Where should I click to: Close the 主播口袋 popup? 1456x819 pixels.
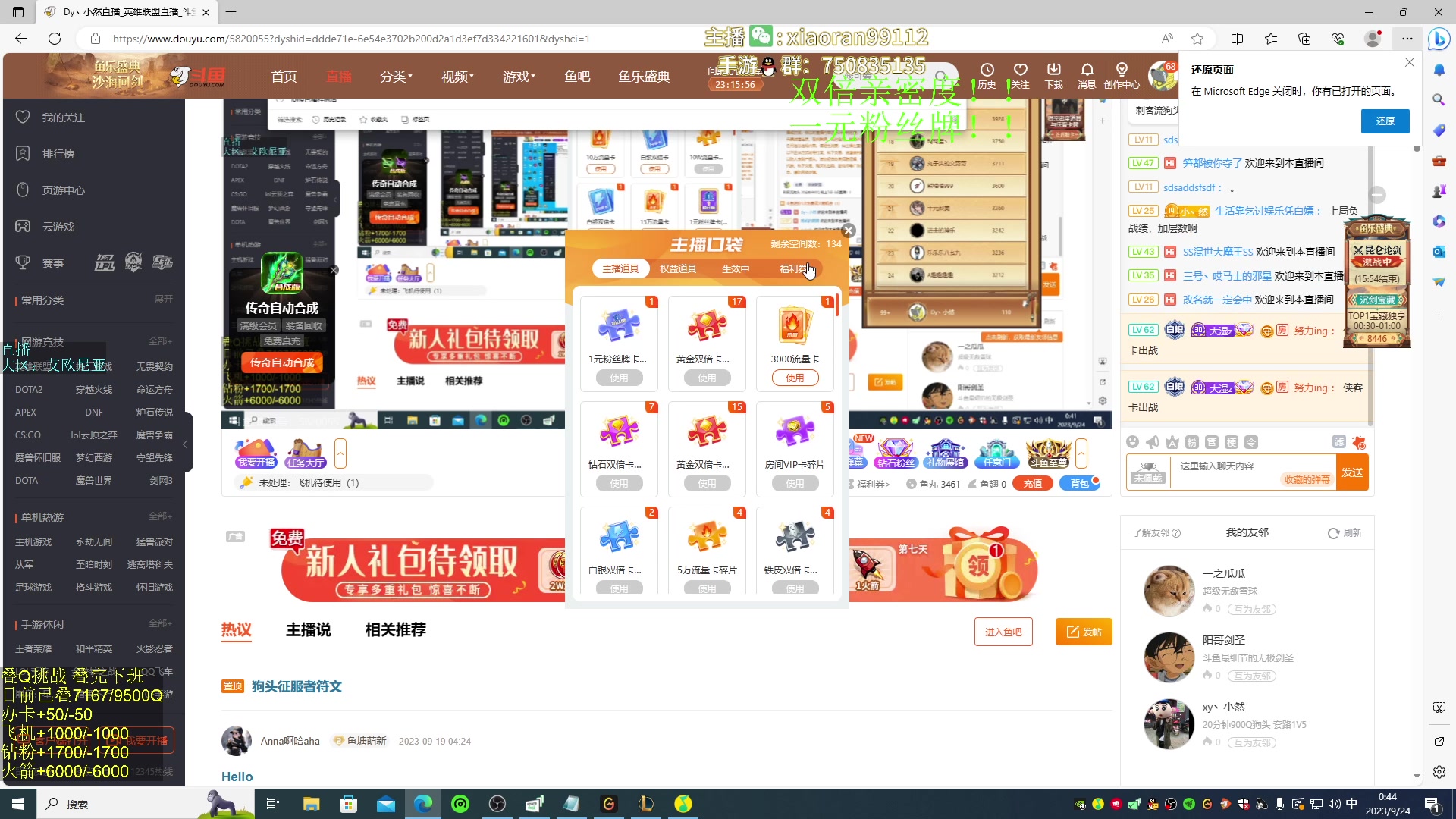849,231
